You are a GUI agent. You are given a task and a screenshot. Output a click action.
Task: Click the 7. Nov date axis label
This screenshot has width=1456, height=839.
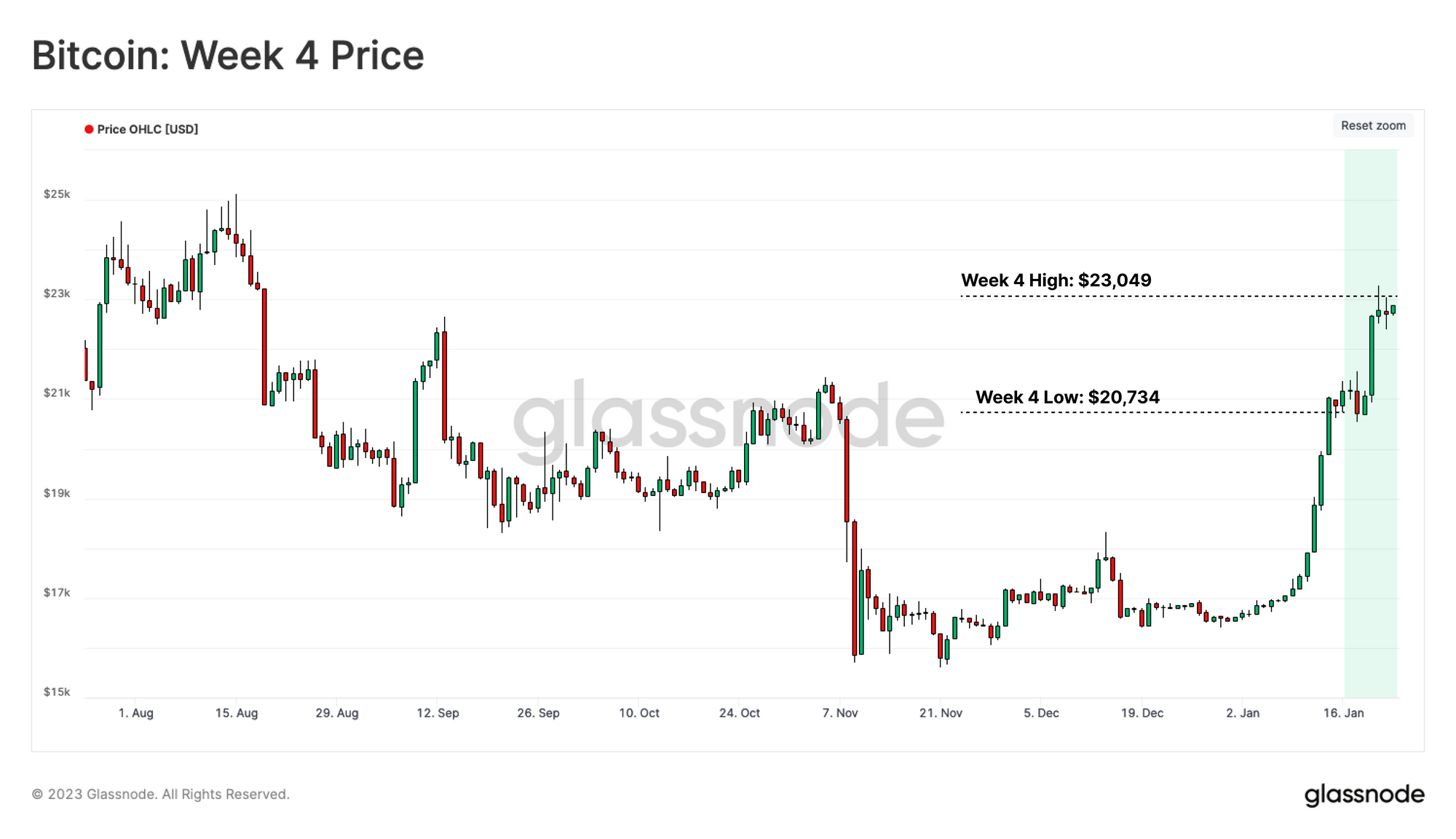pyautogui.click(x=840, y=713)
